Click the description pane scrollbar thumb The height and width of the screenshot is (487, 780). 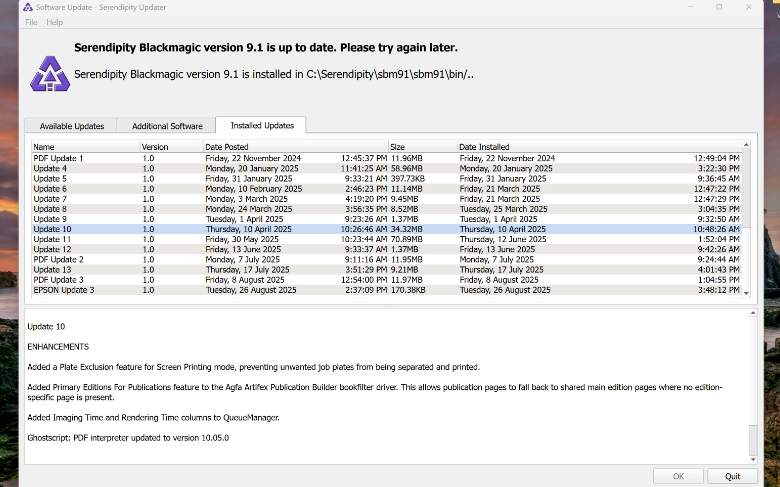pos(753,440)
